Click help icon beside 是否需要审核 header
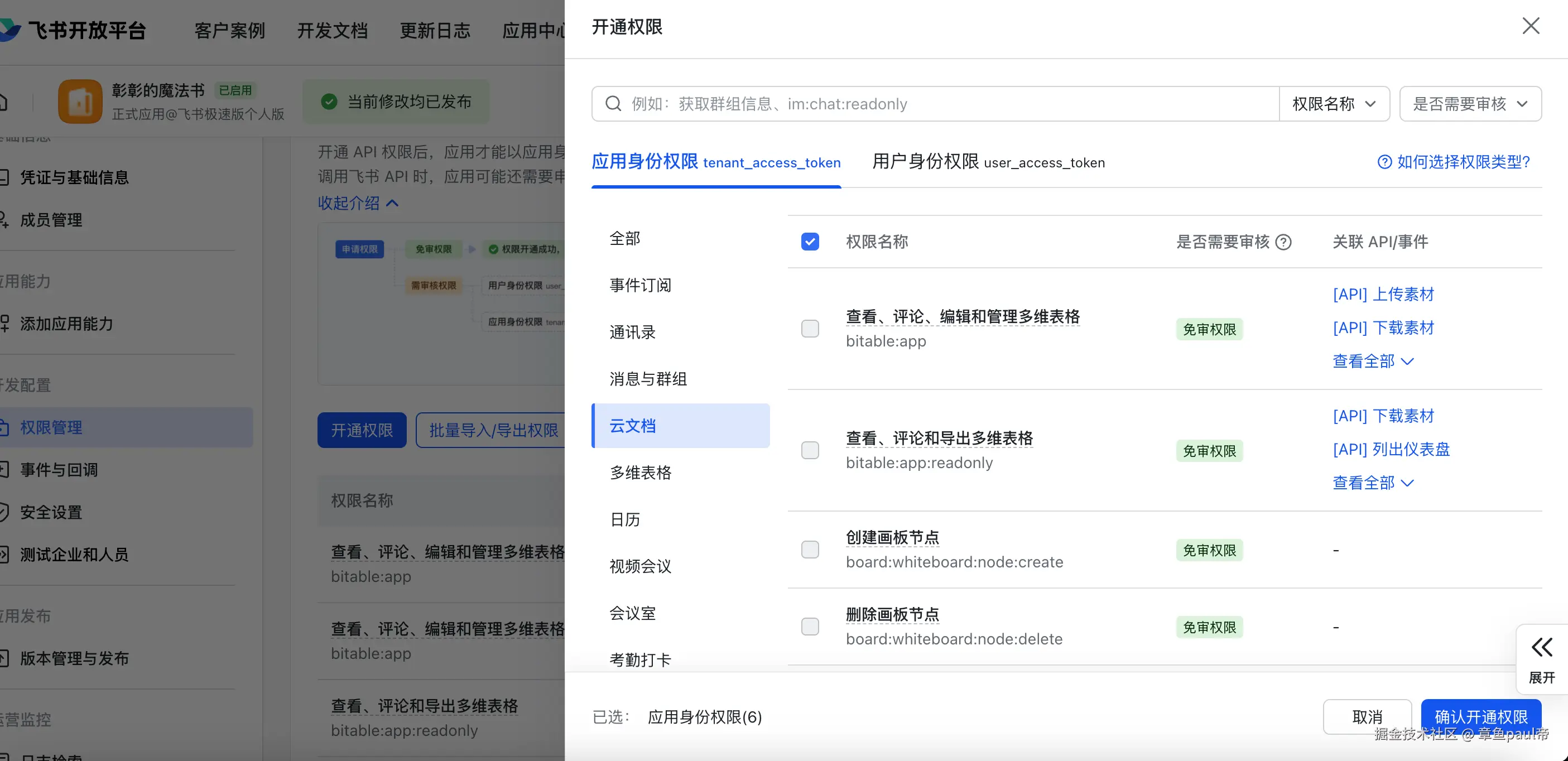Image resolution: width=1568 pixels, height=761 pixels. [x=1284, y=242]
